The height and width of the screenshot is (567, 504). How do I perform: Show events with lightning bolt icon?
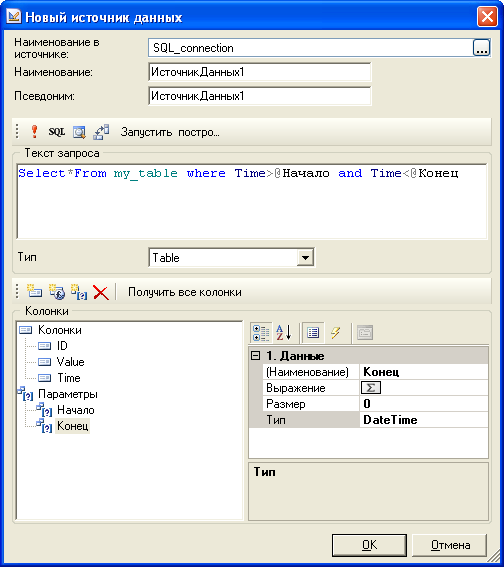pos(335,332)
